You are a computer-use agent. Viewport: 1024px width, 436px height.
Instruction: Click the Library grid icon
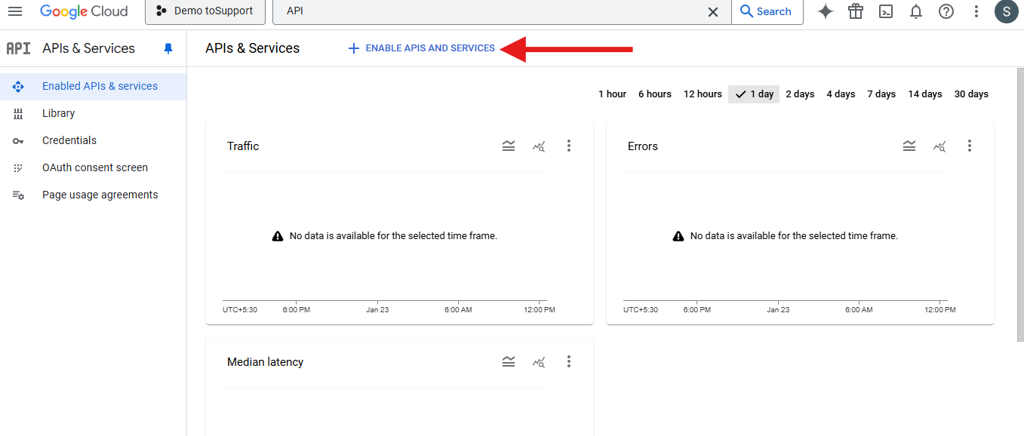click(18, 114)
